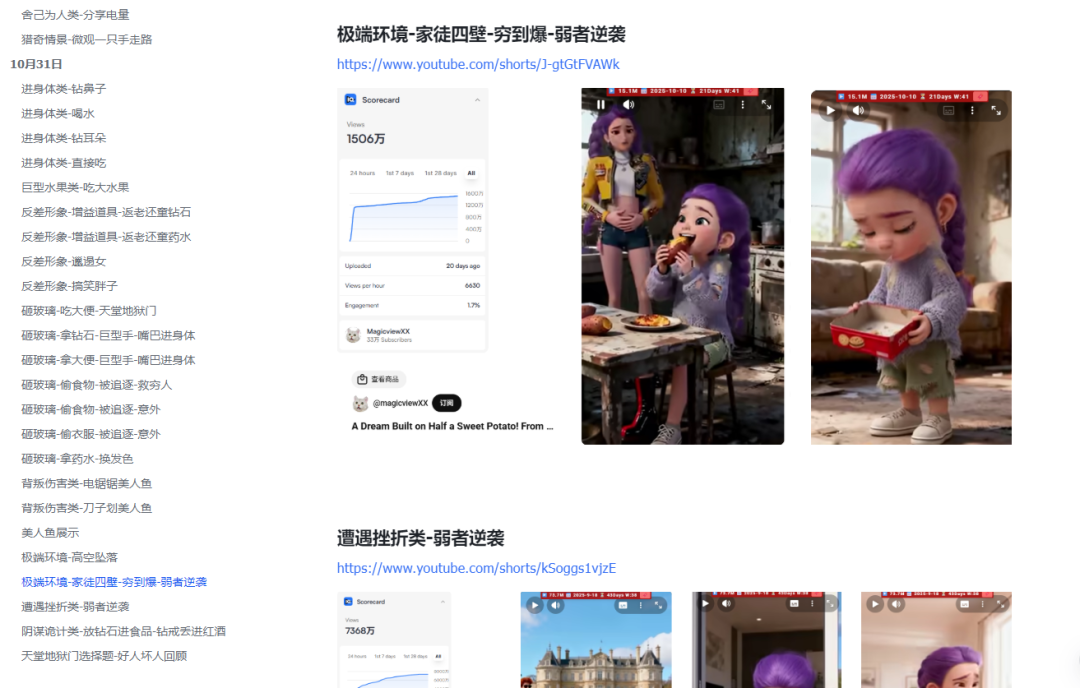Click volume icon on bright room video
The image size is (1080, 688).
tap(896, 604)
